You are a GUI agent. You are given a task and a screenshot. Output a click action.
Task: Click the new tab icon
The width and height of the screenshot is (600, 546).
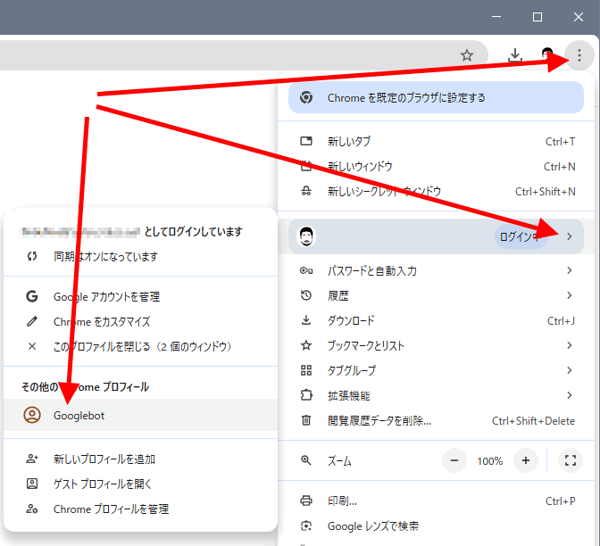[306, 141]
